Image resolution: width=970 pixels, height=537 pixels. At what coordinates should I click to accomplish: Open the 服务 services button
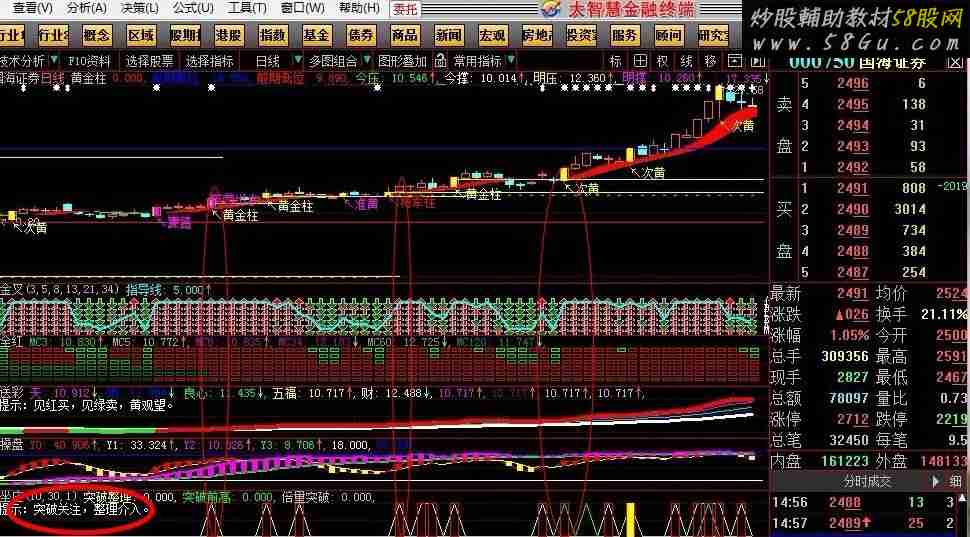pos(625,36)
